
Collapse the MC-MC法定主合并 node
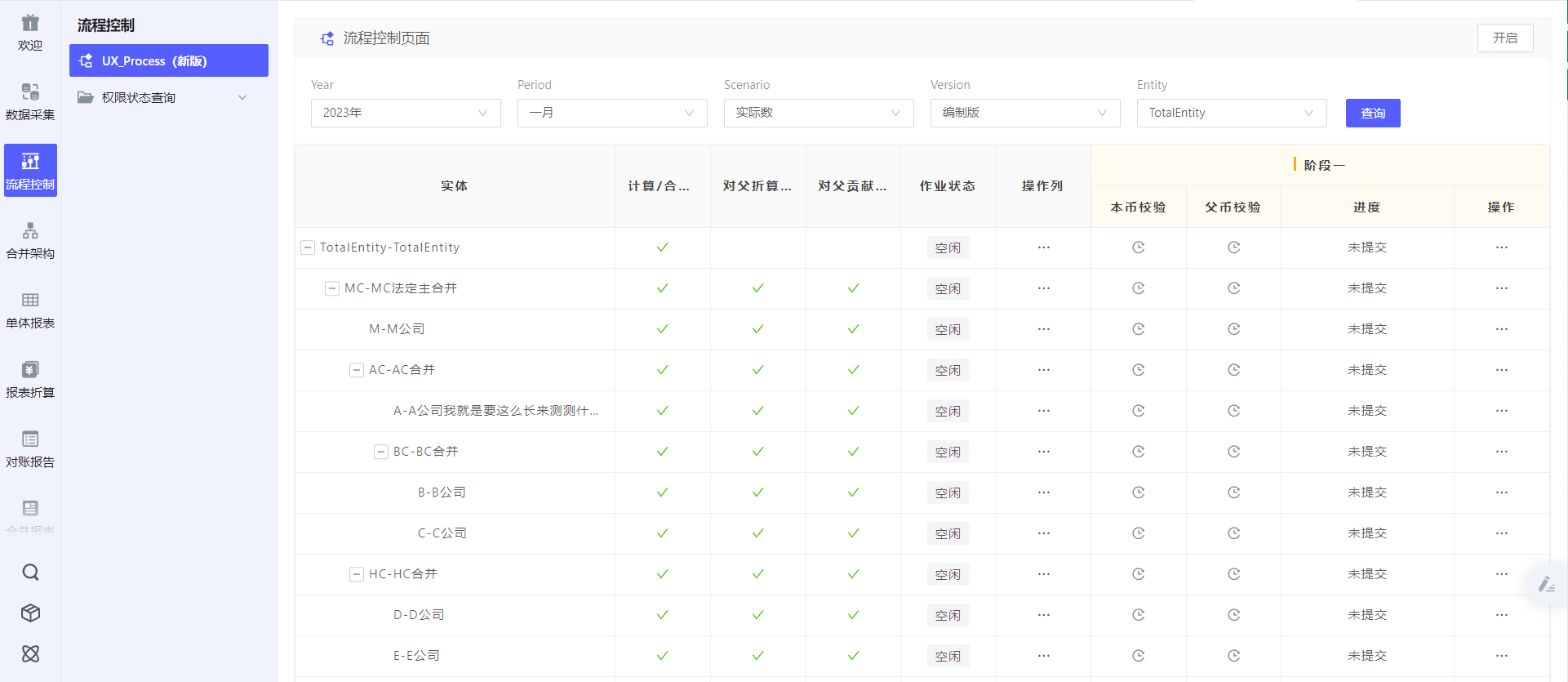point(332,288)
